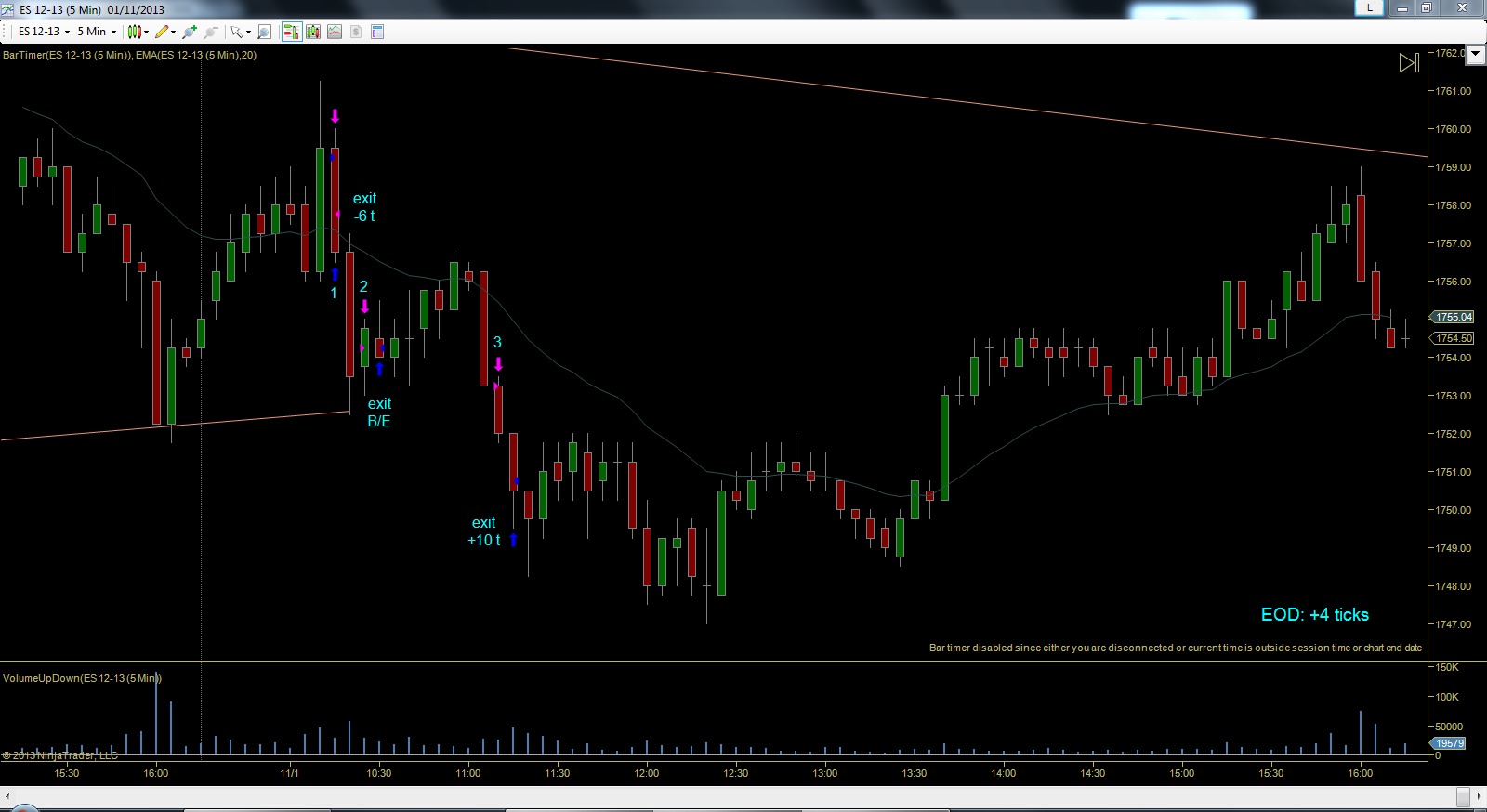Click the 1761.00 price axis label
Screen dimensions: 1487x812
pyautogui.click(x=1454, y=91)
